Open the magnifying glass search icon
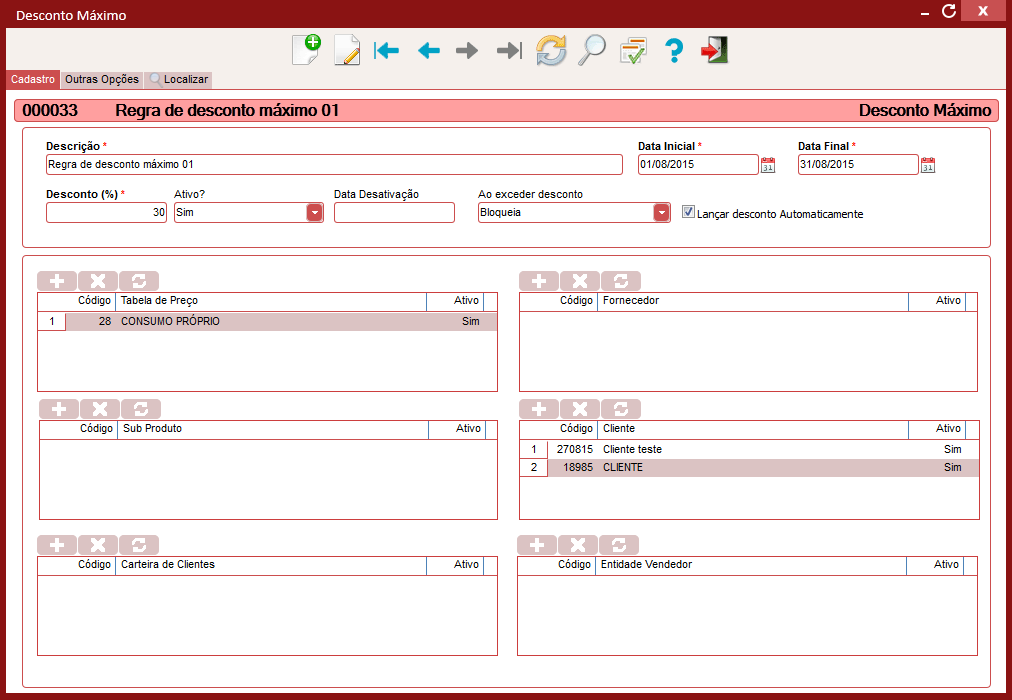Screen dimensions: 1012x700 tap(592, 50)
